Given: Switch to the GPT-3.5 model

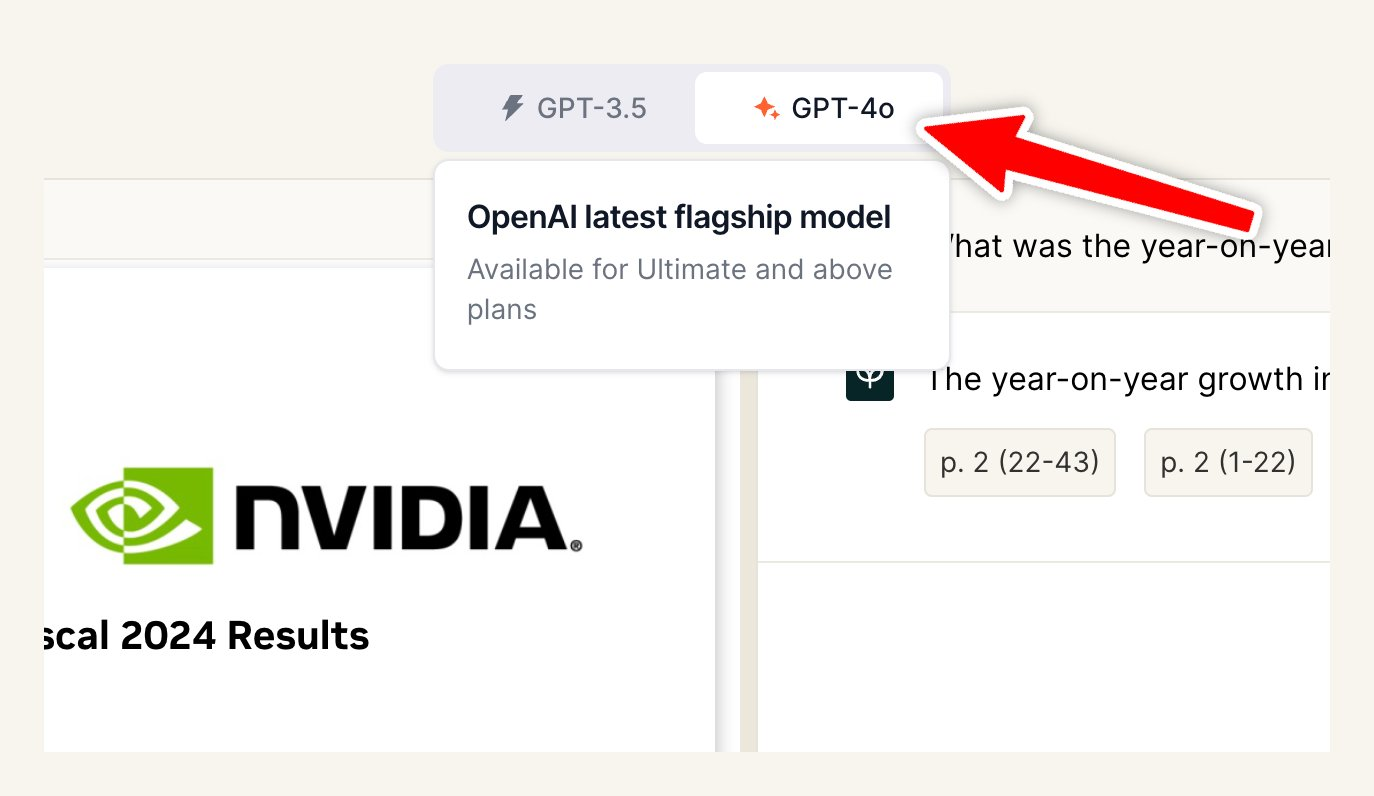Looking at the screenshot, I should 574,108.
